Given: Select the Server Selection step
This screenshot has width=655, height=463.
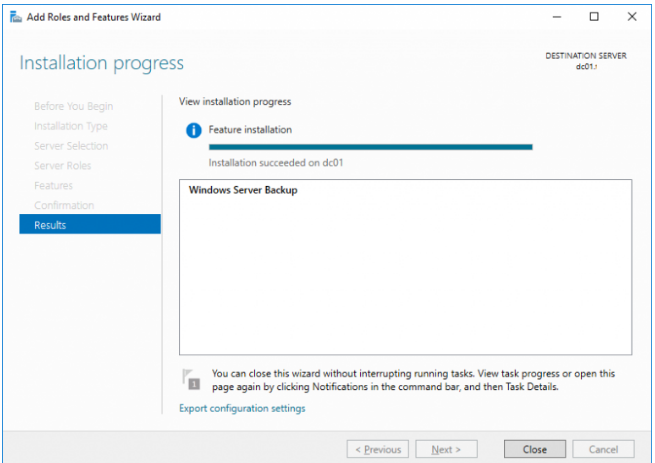Looking at the screenshot, I should (x=71, y=146).
